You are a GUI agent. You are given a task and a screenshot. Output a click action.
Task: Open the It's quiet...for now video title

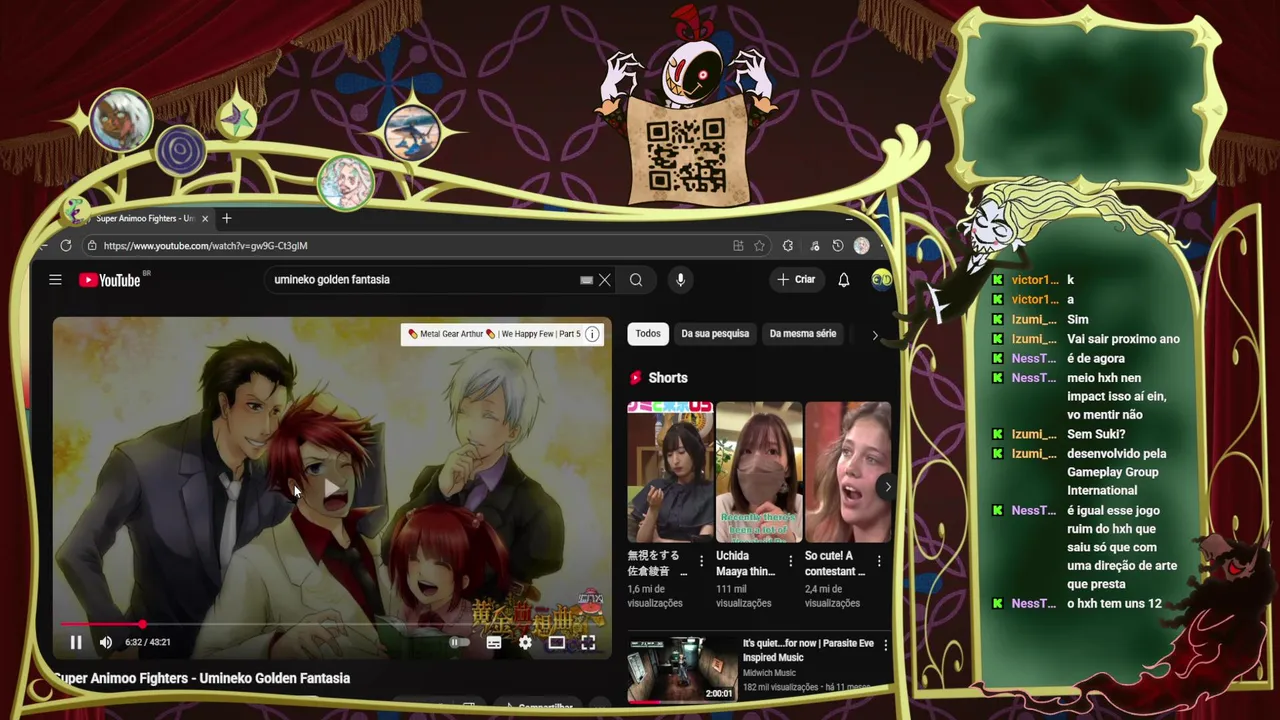point(810,650)
